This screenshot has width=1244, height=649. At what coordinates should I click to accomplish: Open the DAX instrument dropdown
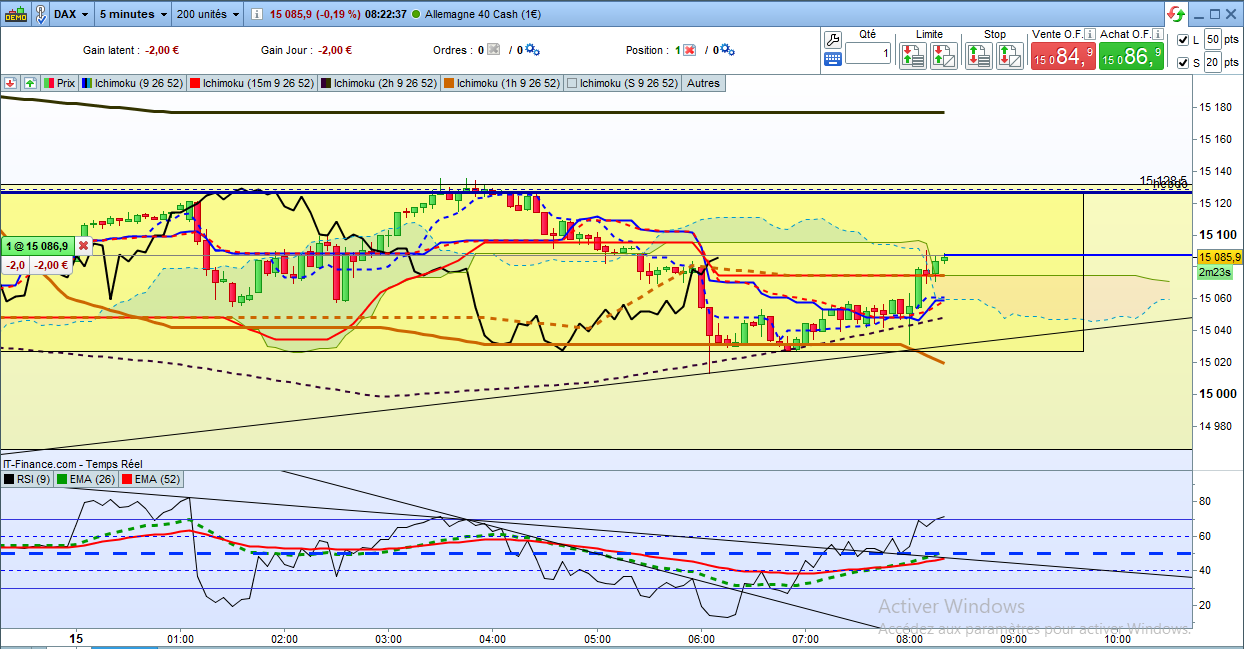point(71,14)
